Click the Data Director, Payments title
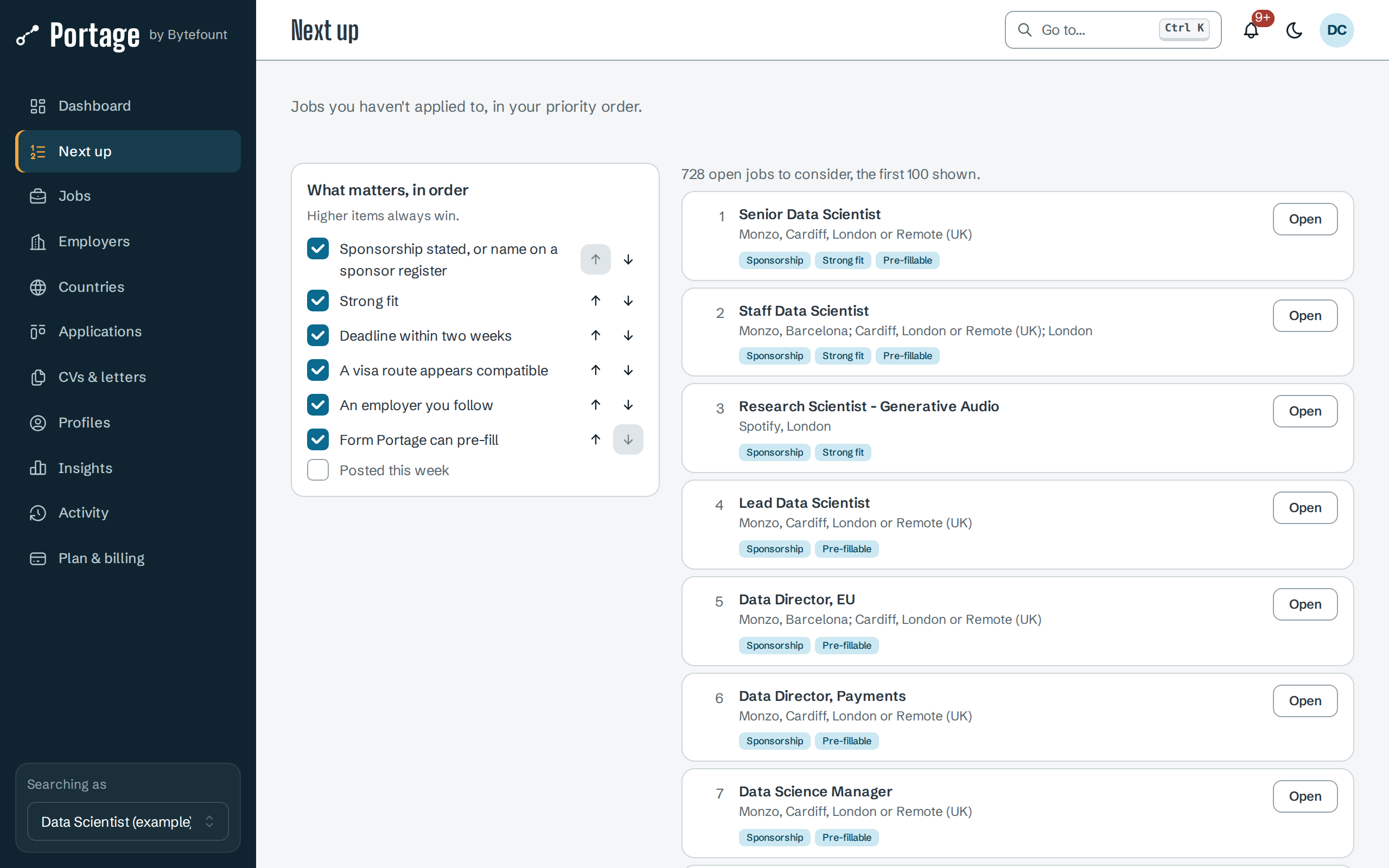This screenshot has width=1389, height=868. 822,696
